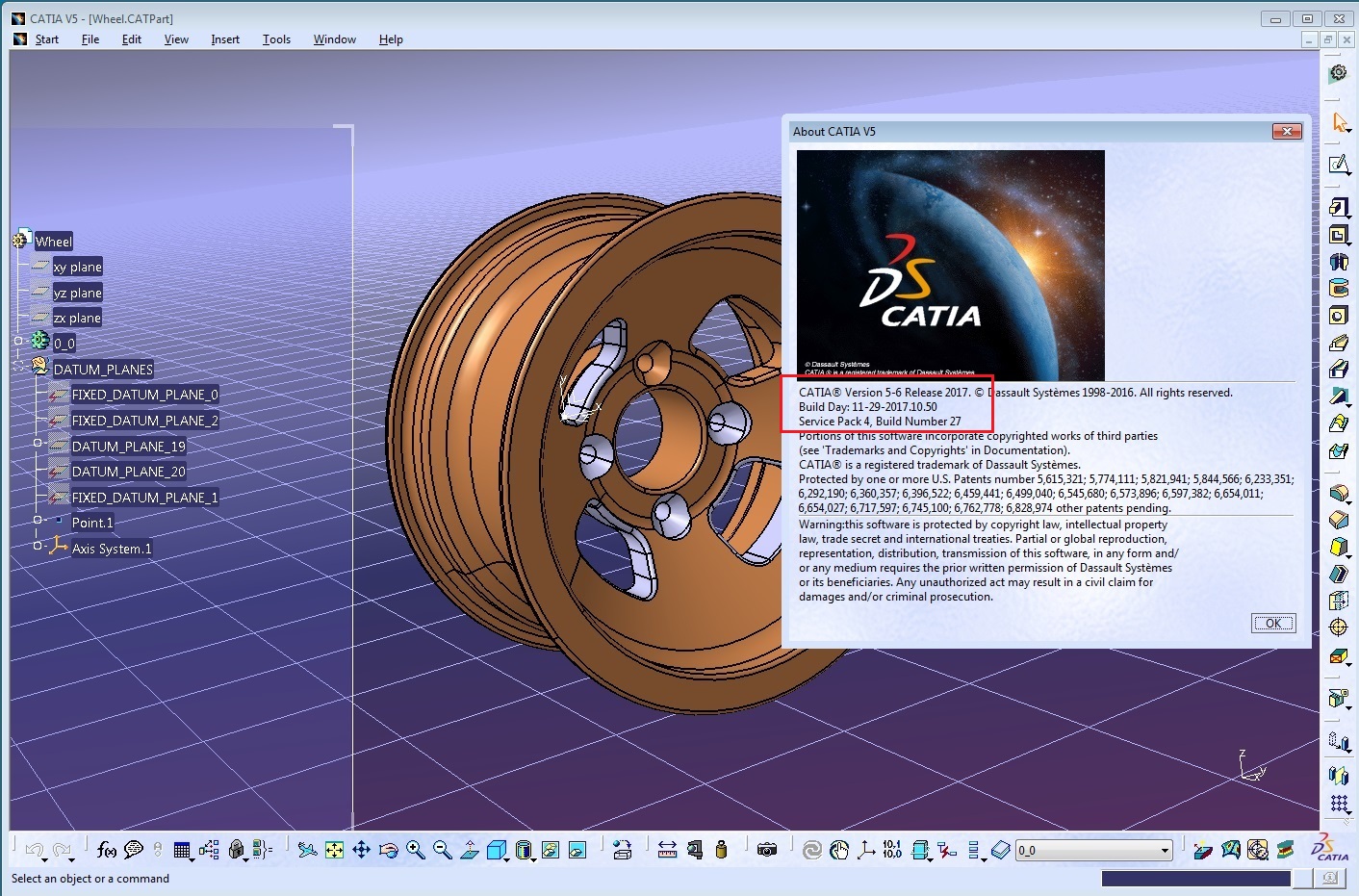Screen dimensions: 1359x896
Task: Click OK in About CATIA V5 dialog
Action: (x=1273, y=623)
